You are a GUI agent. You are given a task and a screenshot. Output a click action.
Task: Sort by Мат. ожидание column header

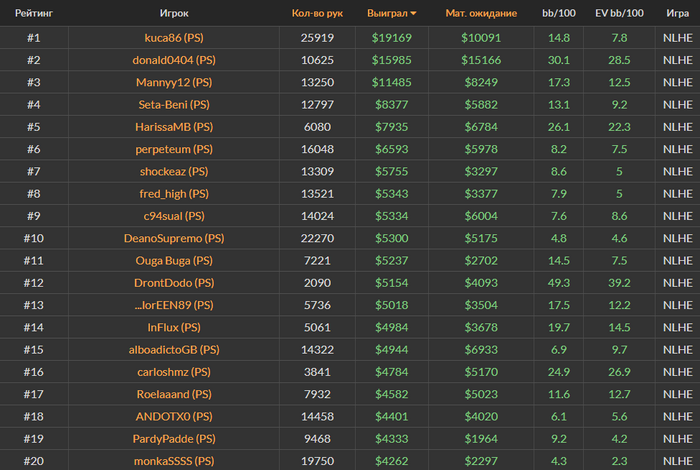pos(481,13)
